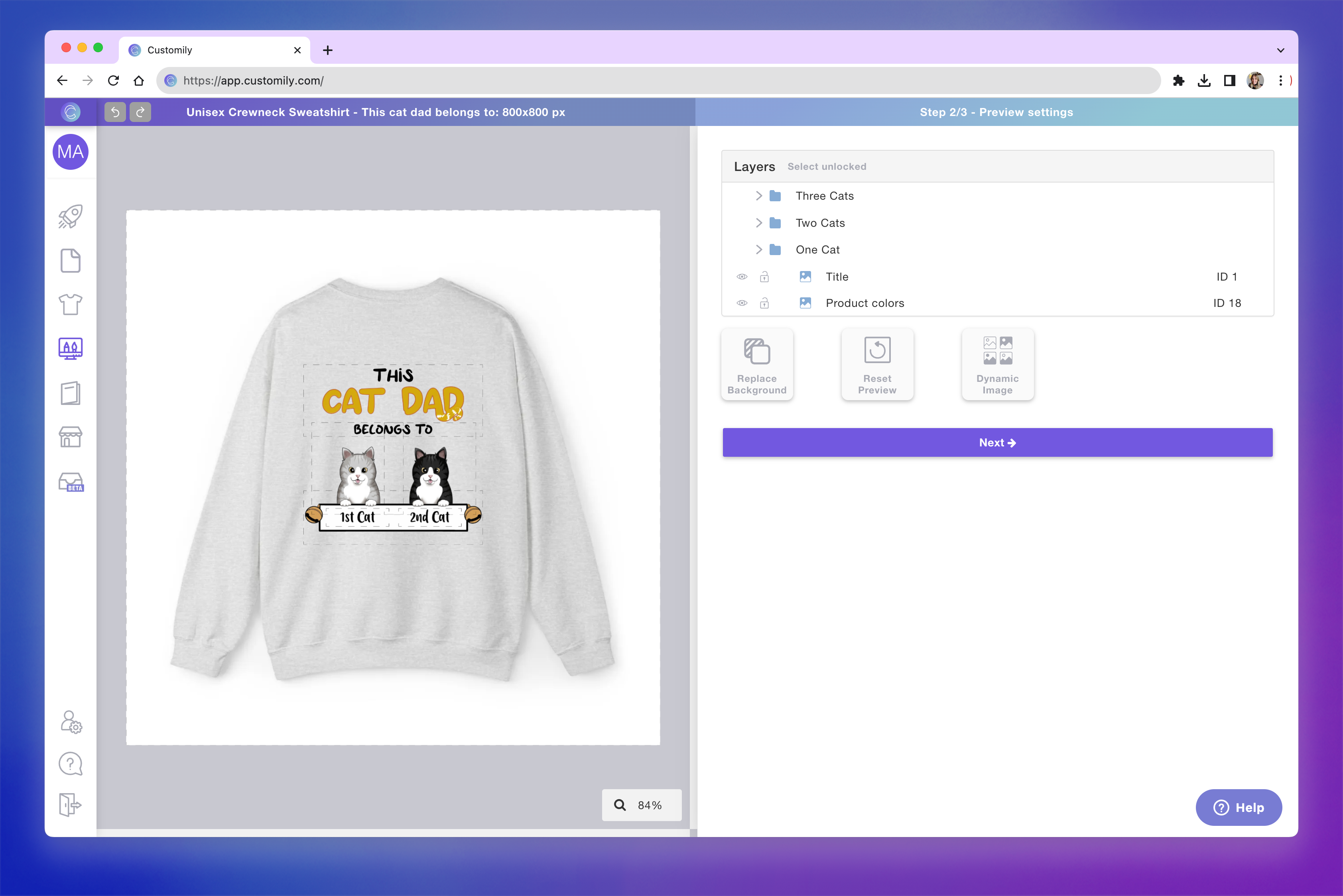The height and width of the screenshot is (896, 1343).
Task: Click the browser address bar
Action: click(x=400, y=80)
